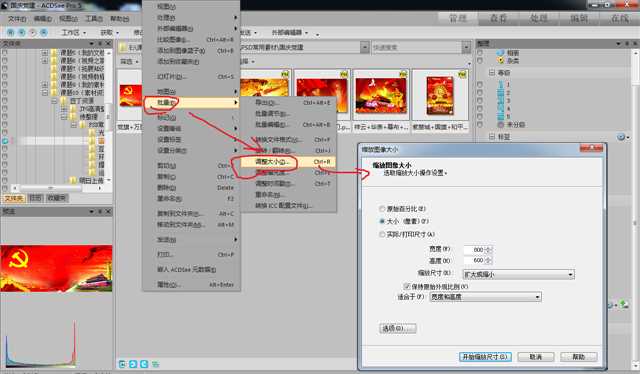Choose 调整大小 in the batch submenu
This screenshot has width=640, height=374.
click(x=288, y=162)
